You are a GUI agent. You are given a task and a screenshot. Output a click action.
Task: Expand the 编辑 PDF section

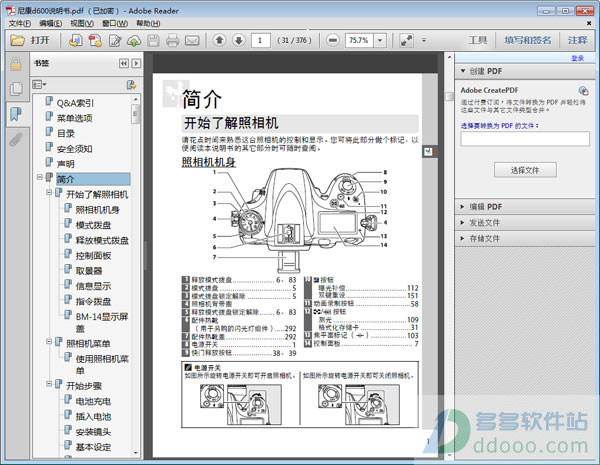point(462,207)
